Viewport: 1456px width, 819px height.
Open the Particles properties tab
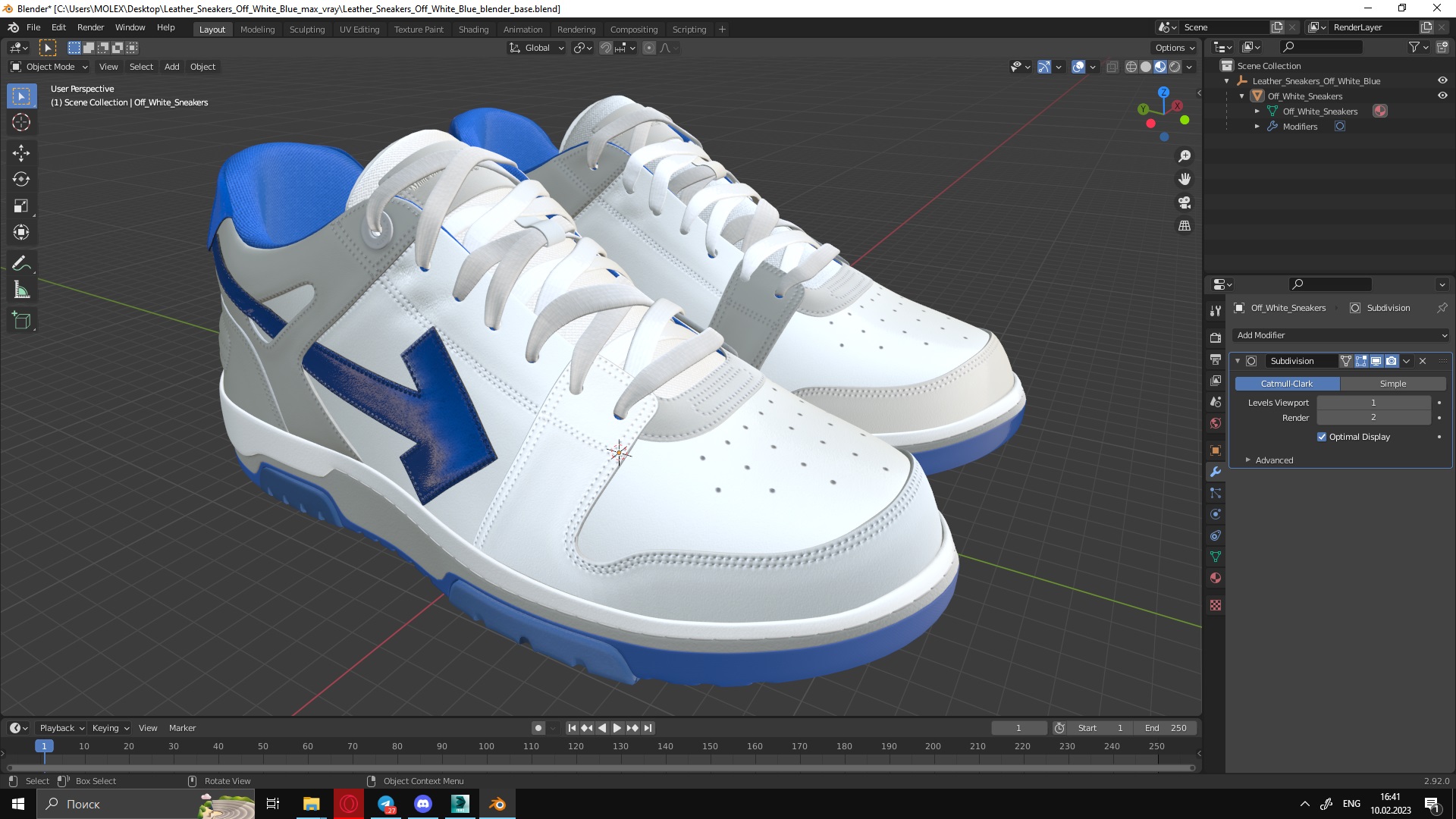coord(1216,493)
